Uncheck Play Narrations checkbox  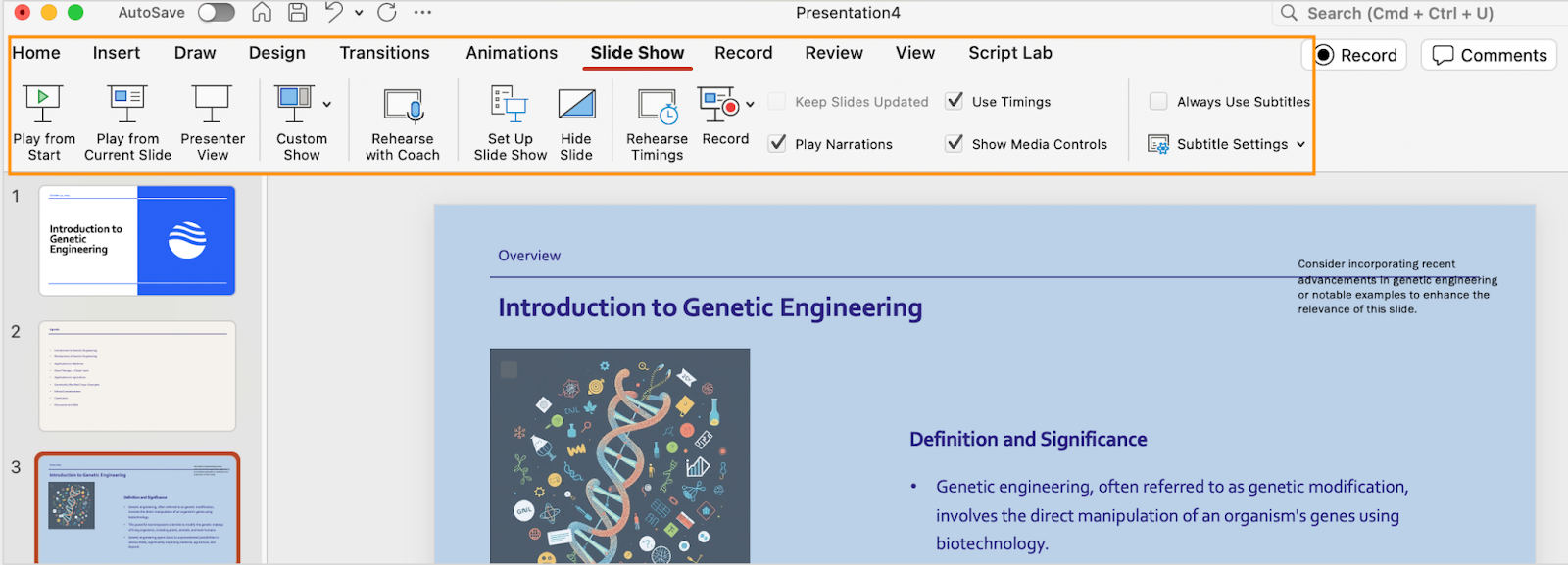click(x=778, y=143)
